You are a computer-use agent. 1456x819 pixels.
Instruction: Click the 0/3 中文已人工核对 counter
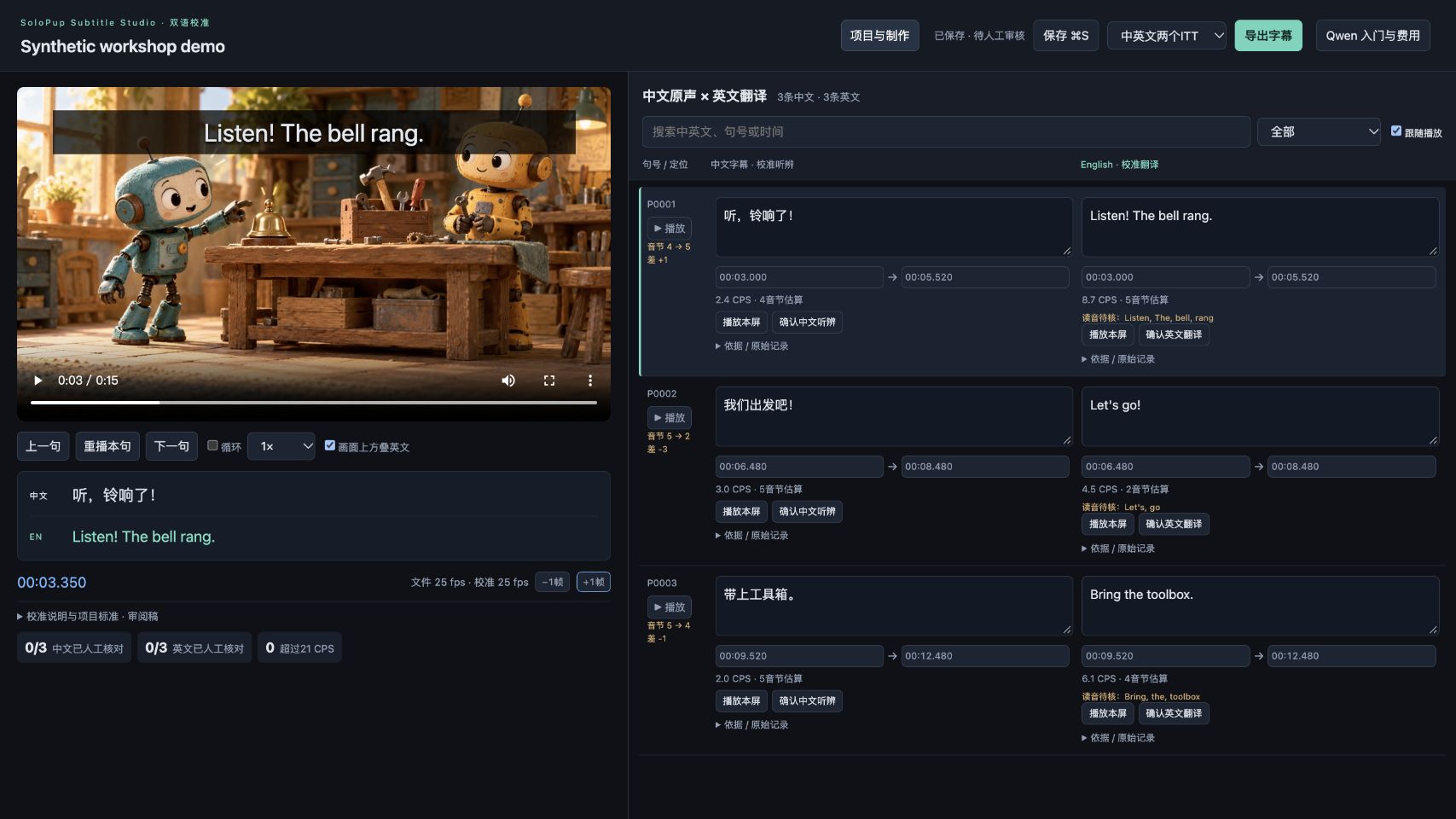74,648
